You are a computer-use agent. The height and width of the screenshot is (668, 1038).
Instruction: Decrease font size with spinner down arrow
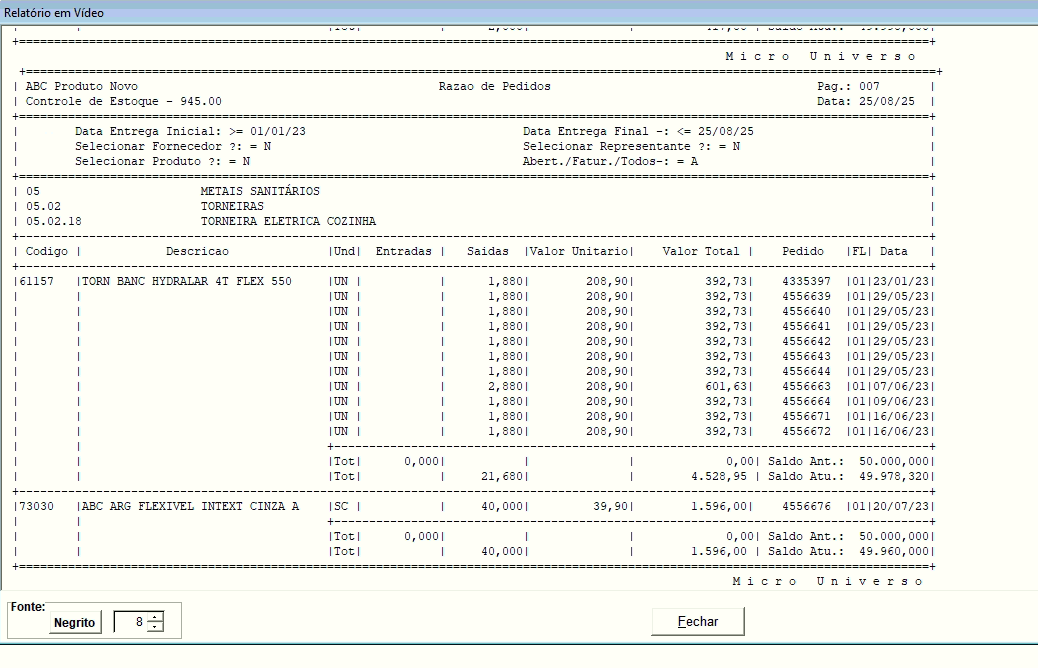(155, 627)
